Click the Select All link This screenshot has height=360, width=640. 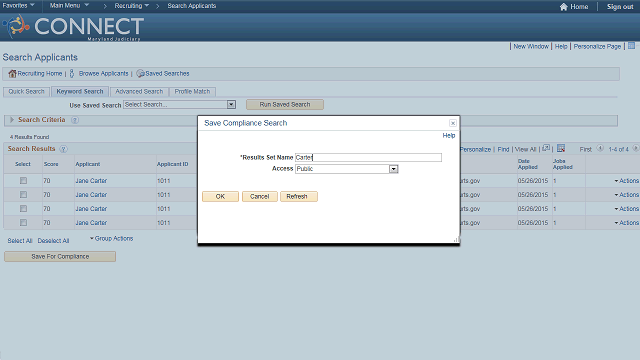20,241
